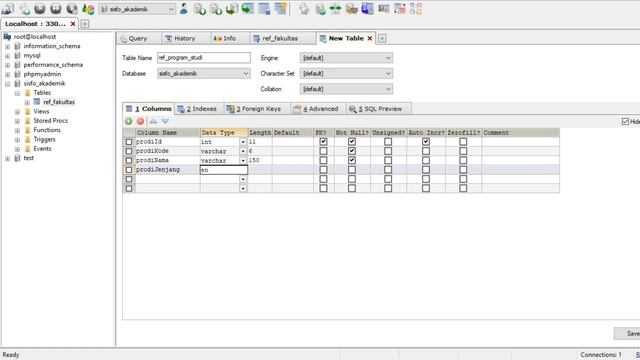Screen dimensions: 640x360
Task: Switch to the Info tab
Action: (229, 38)
